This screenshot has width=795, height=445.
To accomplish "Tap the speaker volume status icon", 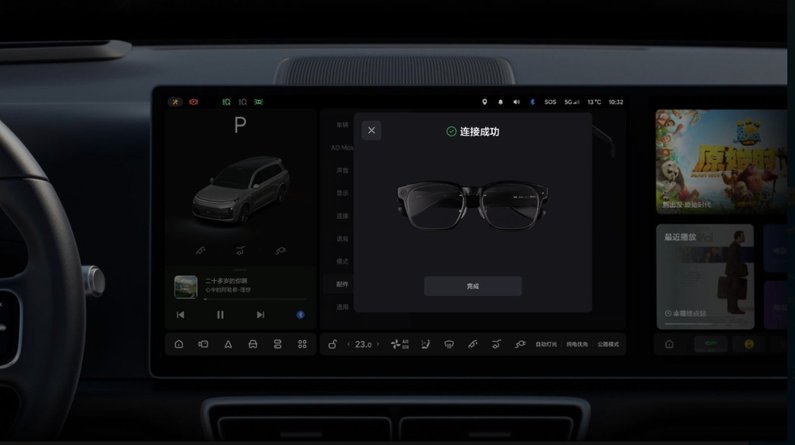I will [x=516, y=102].
